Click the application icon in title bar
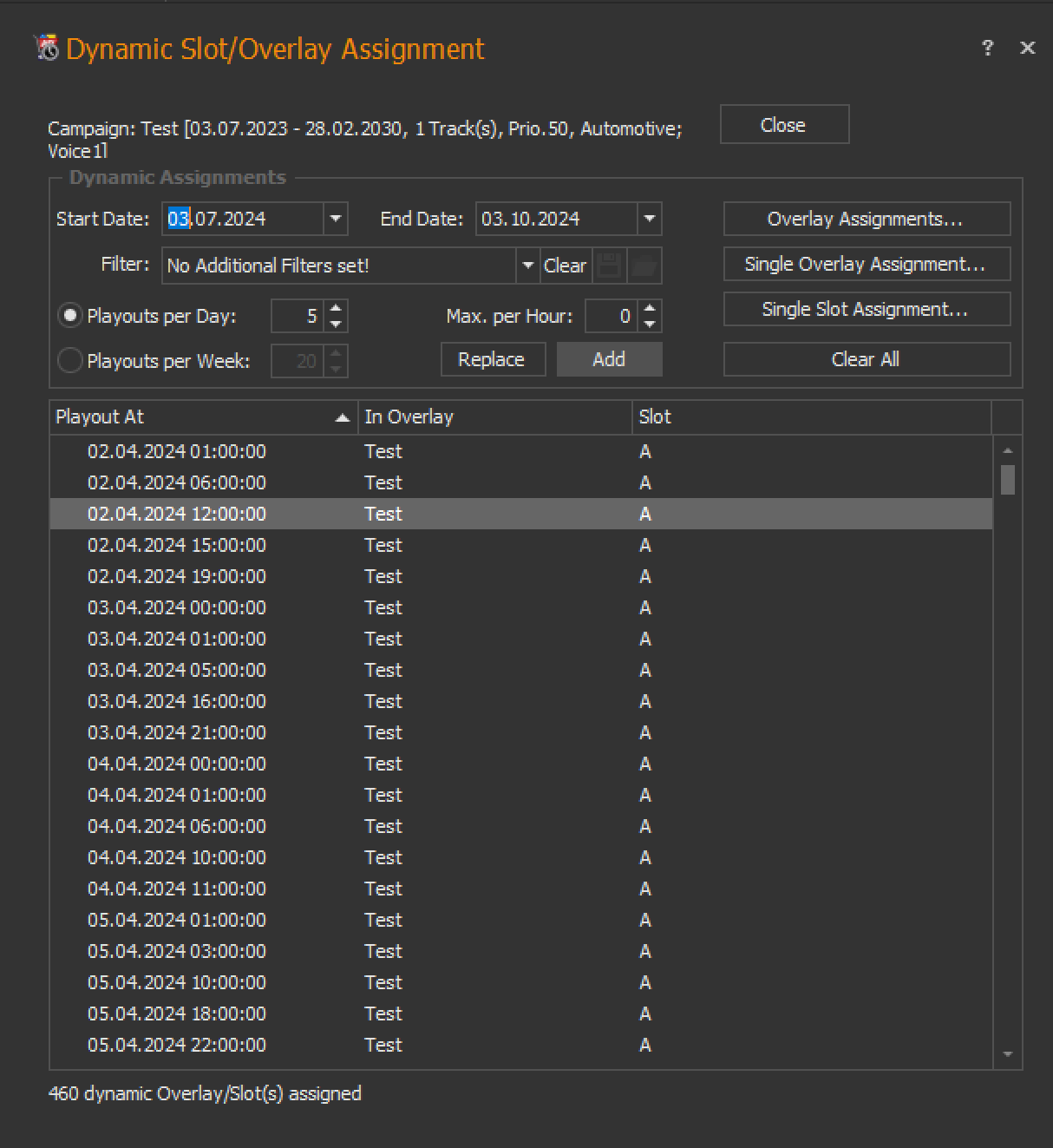Screen dimensions: 1053x1148 [x=47, y=48]
